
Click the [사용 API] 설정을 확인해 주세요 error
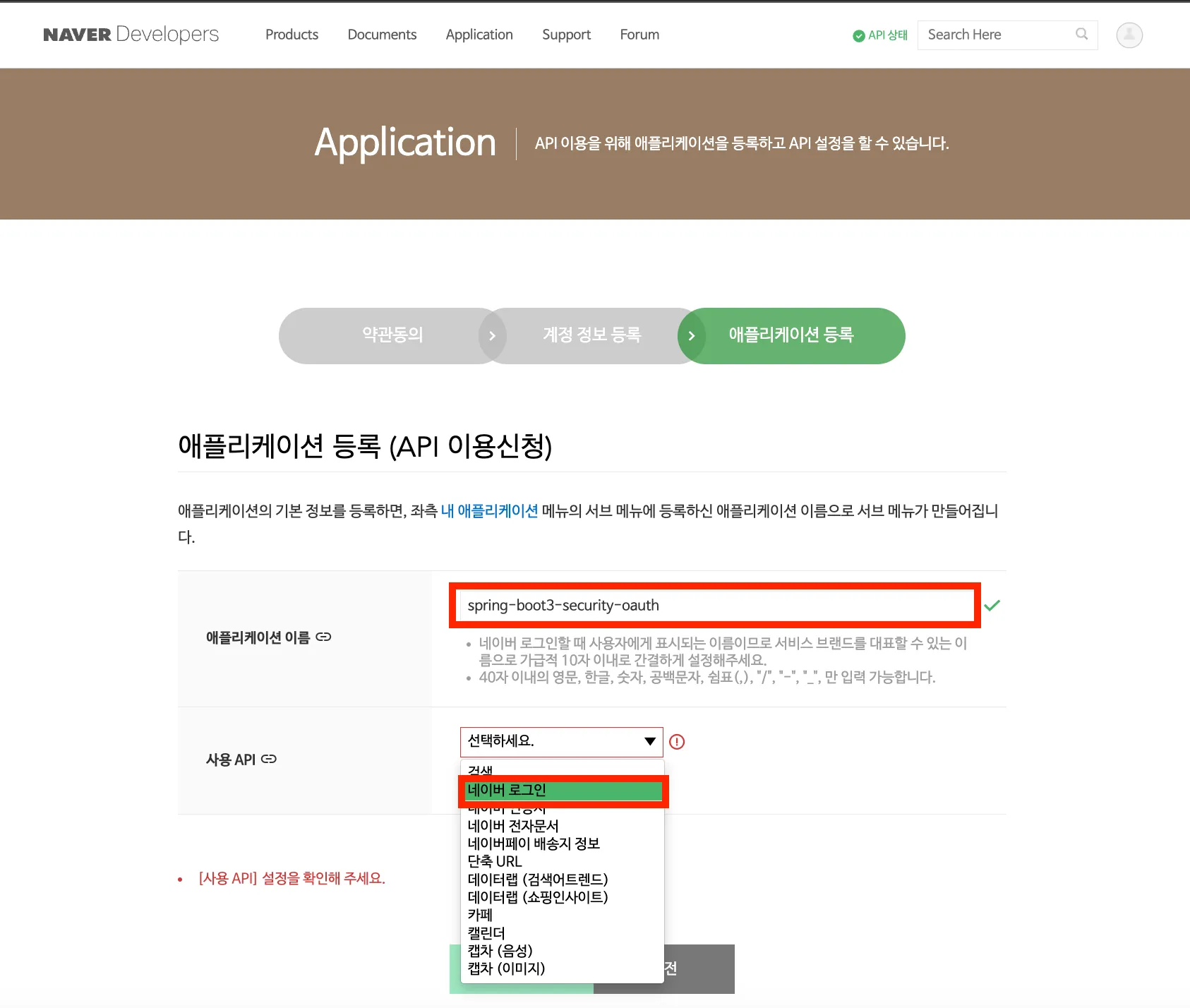[x=292, y=879]
